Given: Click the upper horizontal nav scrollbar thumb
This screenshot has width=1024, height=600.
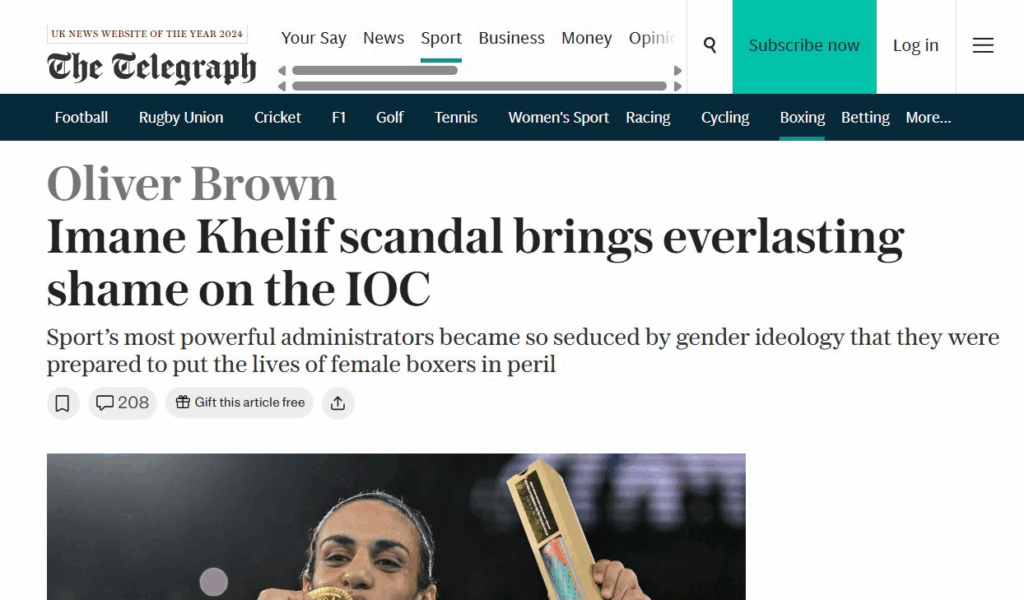Looking at the screenshot, I should (374, 71).
